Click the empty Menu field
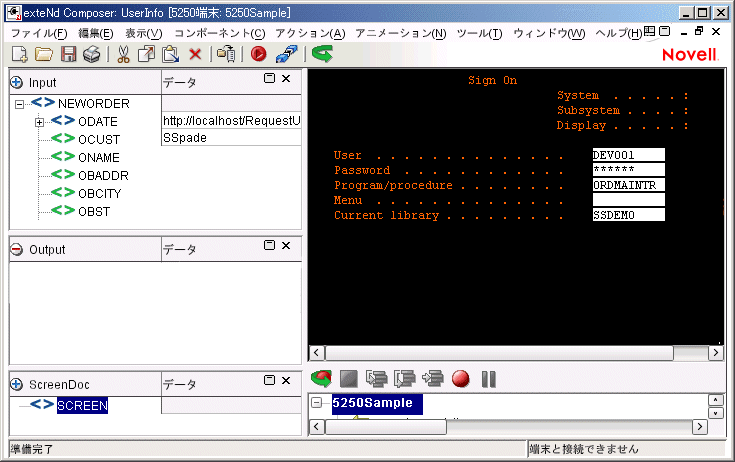 click(628, 200)
